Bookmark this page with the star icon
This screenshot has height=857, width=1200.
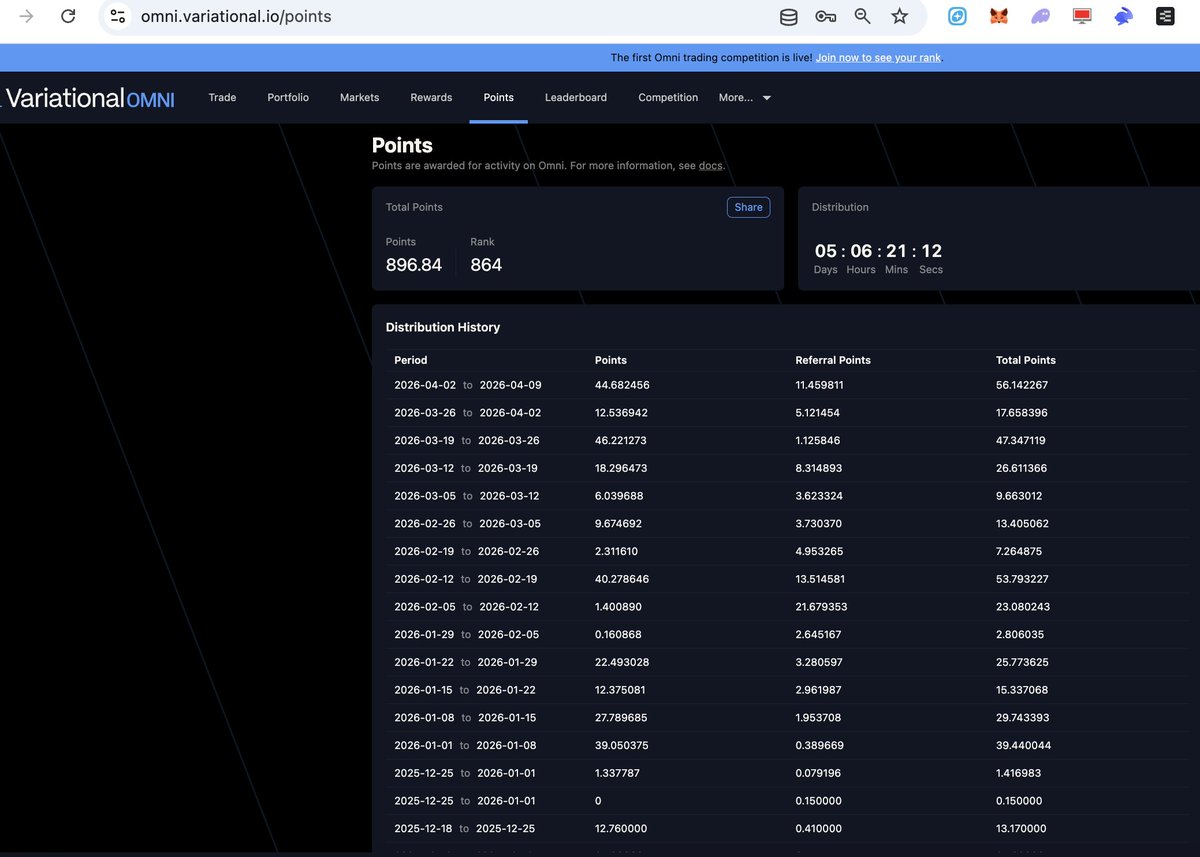[x=899, y=16]
